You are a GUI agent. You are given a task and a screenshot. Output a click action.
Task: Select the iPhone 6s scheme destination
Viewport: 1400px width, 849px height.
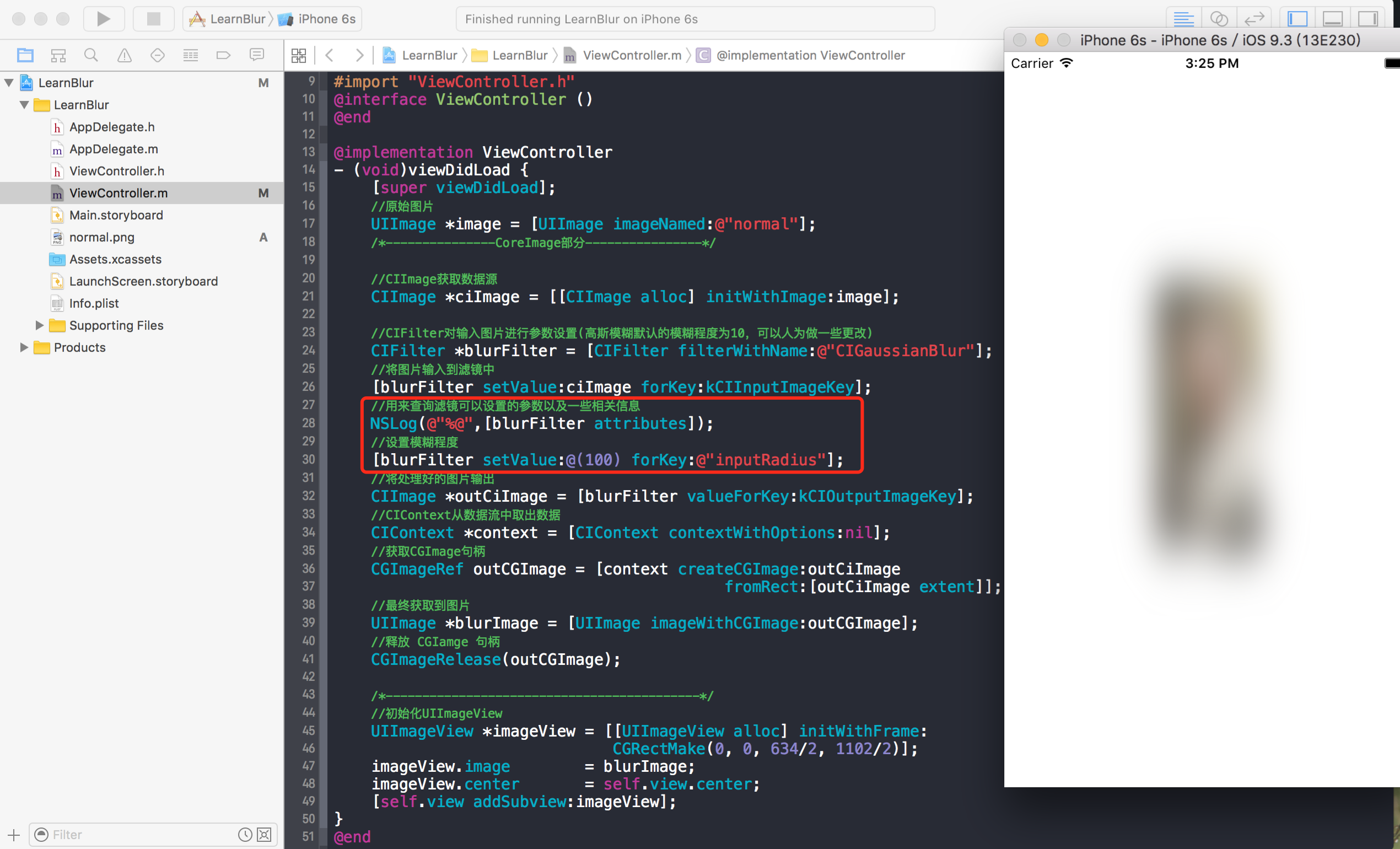pos(326,19)
